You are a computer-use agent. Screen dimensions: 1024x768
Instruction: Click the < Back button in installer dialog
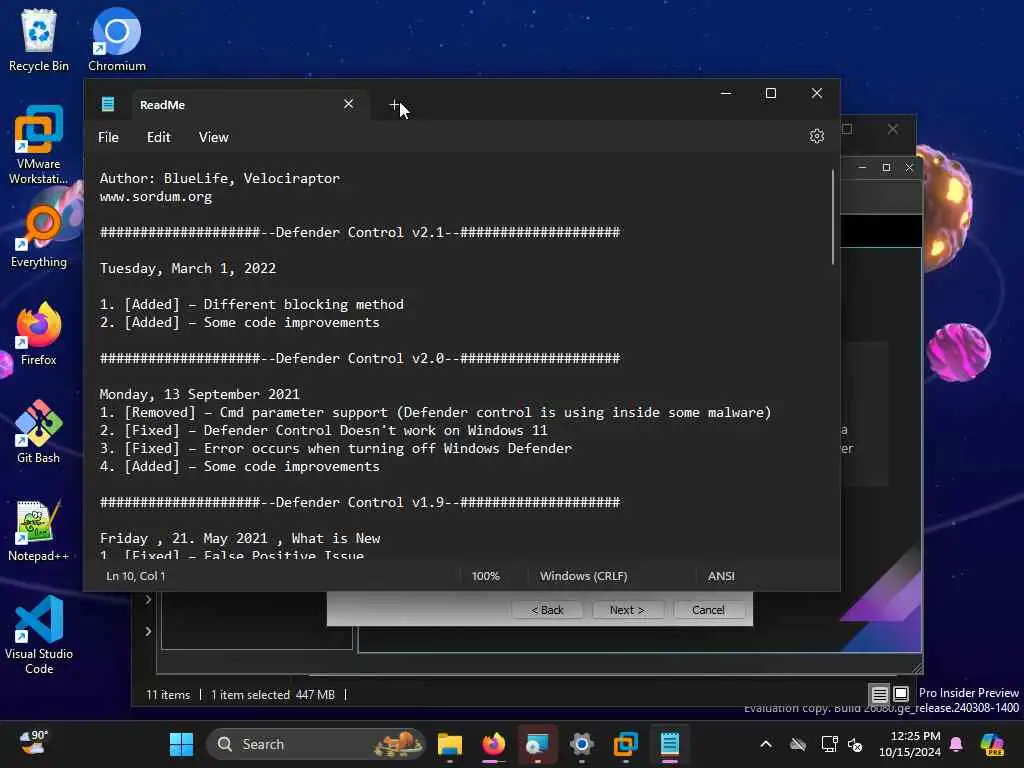(x=547, y=610)
